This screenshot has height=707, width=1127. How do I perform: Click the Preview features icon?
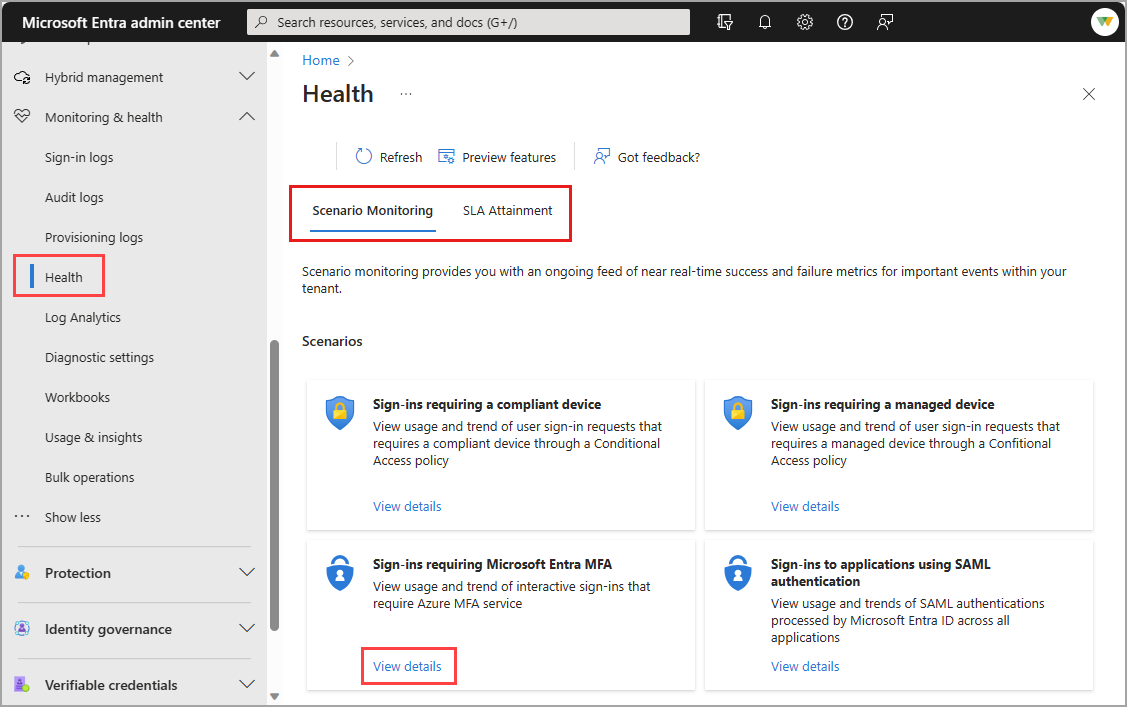[446, 157]
